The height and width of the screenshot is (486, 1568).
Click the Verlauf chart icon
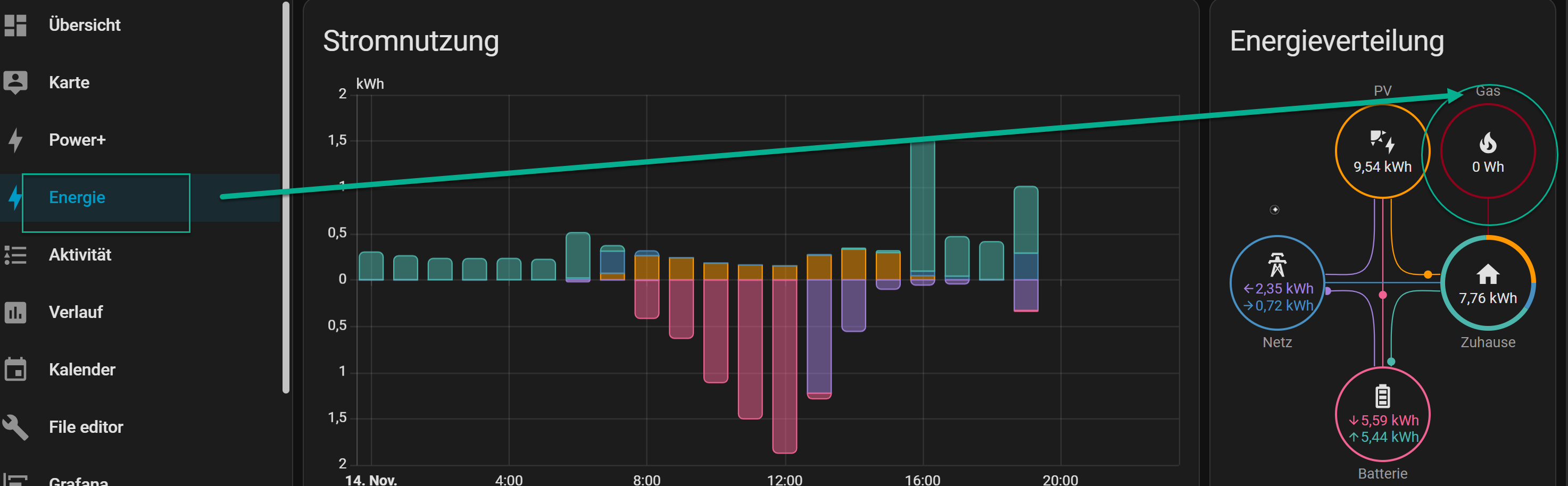tap(15, 313)
